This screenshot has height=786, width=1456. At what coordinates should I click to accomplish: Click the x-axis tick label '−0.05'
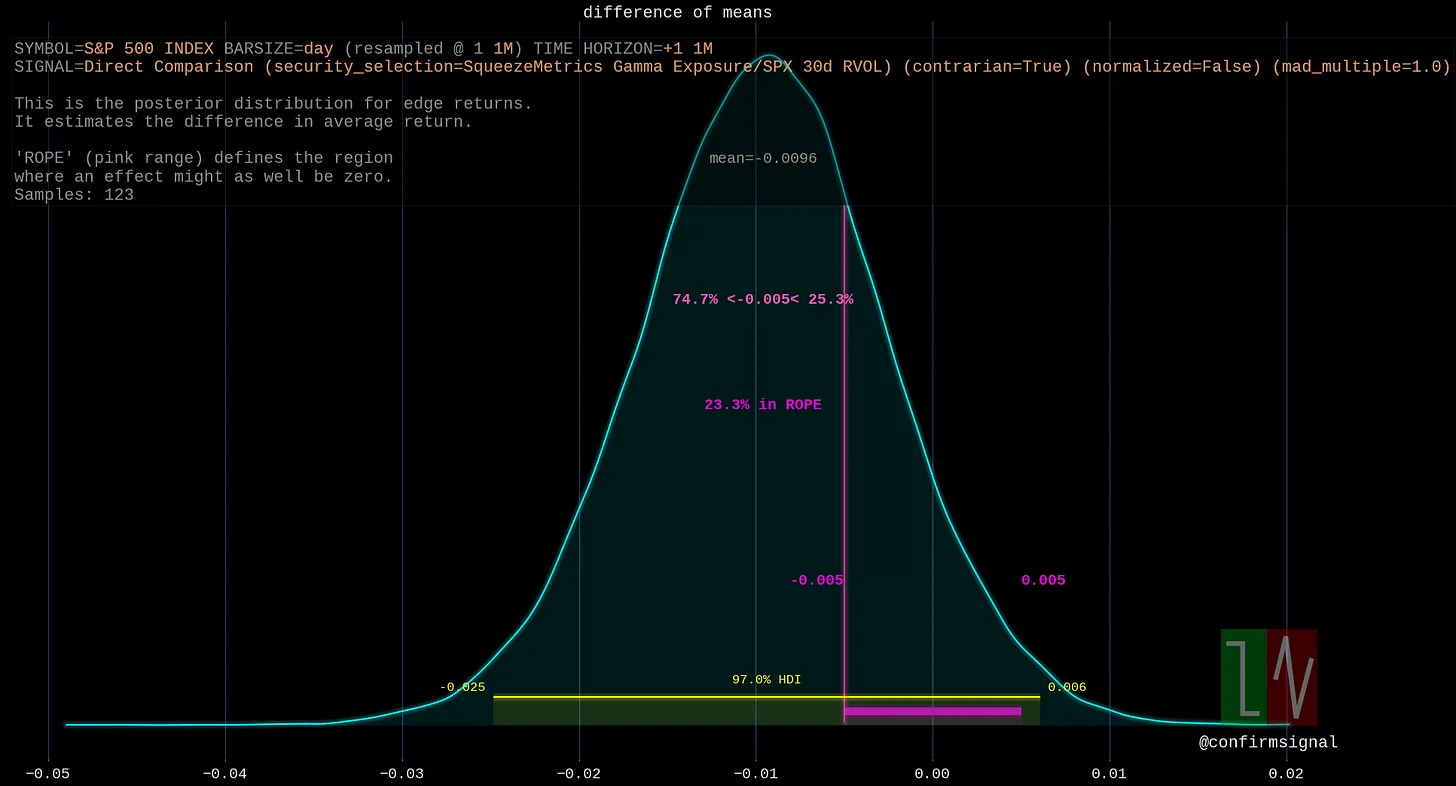click(48, 773)
